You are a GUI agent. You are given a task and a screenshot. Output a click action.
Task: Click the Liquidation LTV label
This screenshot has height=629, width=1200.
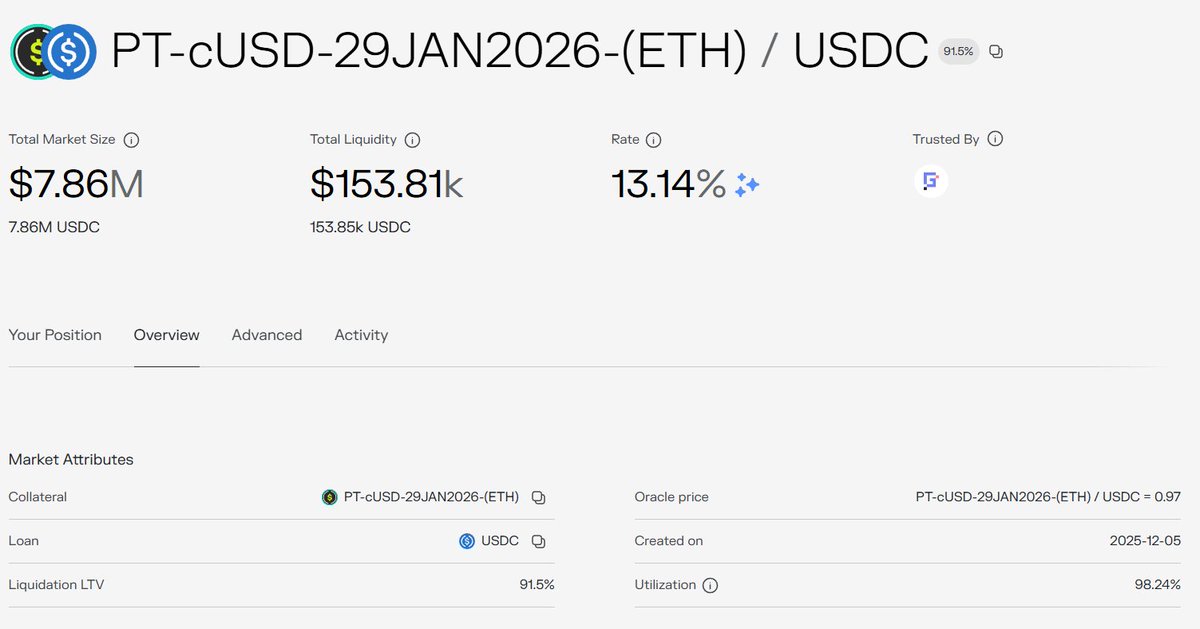point(56,585)
